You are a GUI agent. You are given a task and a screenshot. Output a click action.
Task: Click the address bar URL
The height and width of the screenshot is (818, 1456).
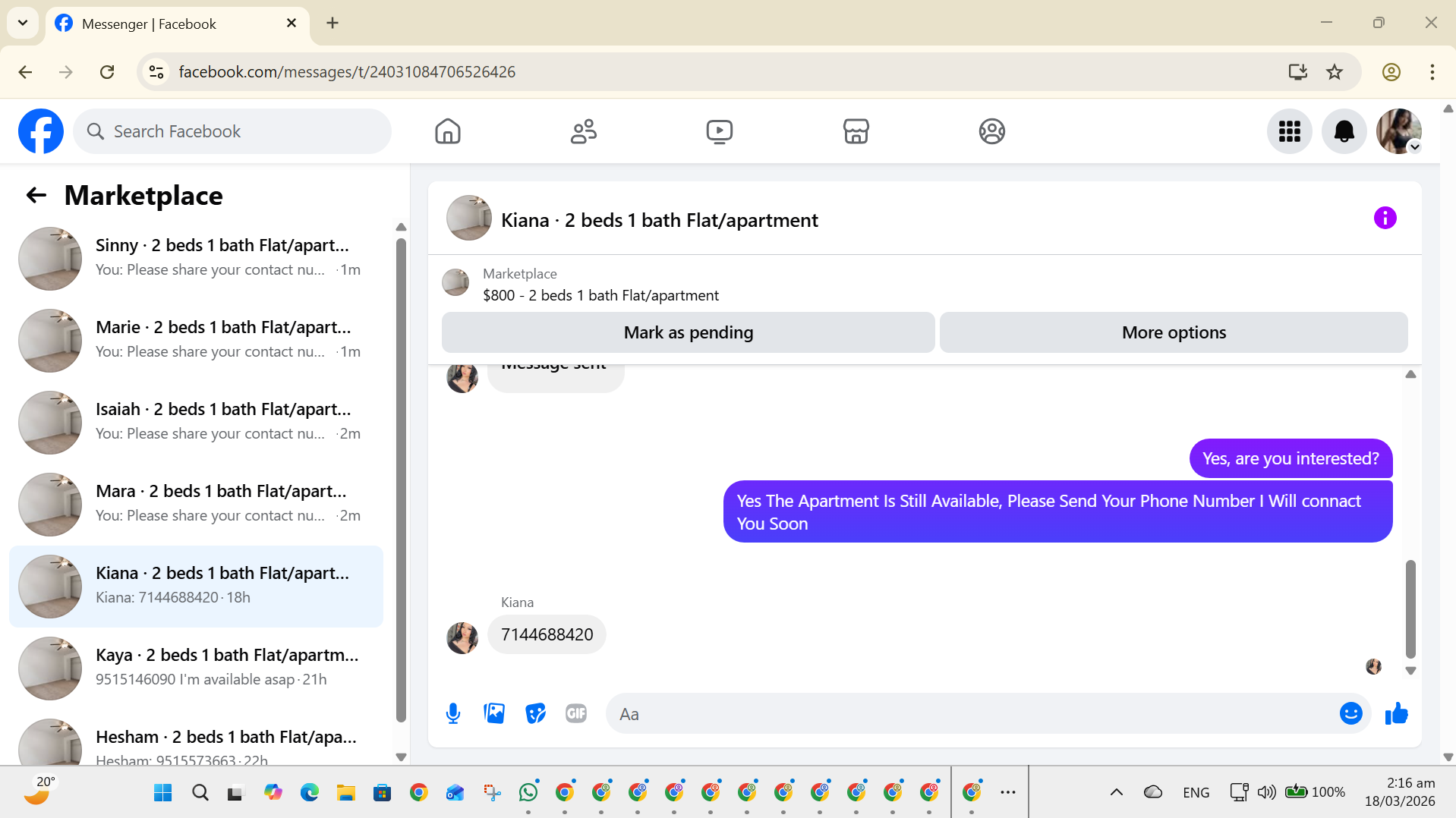pos(347,72)
